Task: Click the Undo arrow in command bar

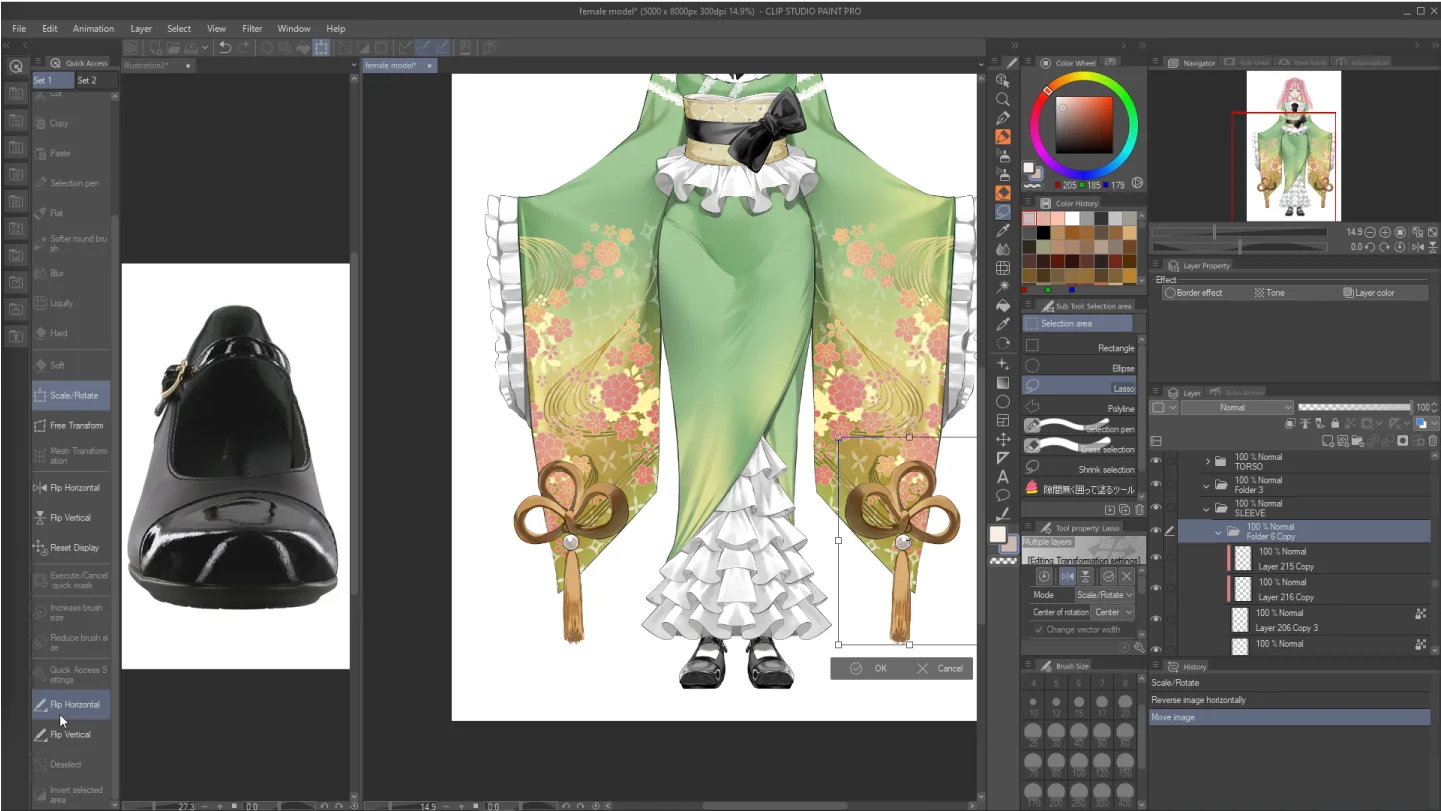Action: [x=225, y=47]
